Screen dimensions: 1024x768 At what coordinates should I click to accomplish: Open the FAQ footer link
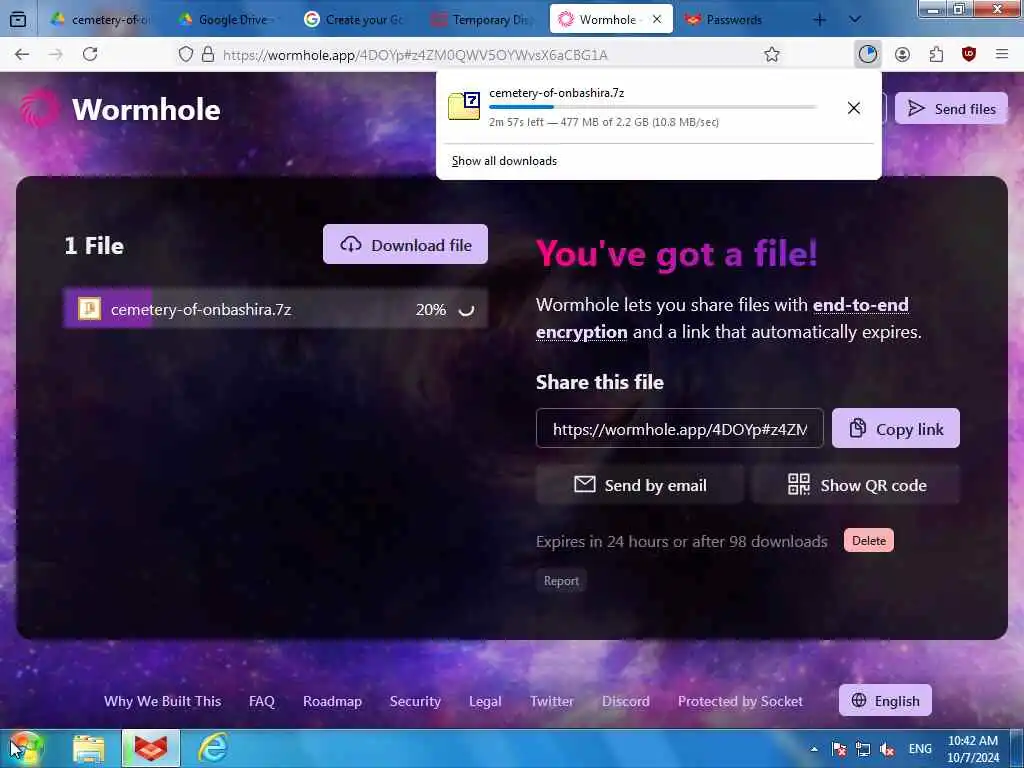click(x=261, y=701)
